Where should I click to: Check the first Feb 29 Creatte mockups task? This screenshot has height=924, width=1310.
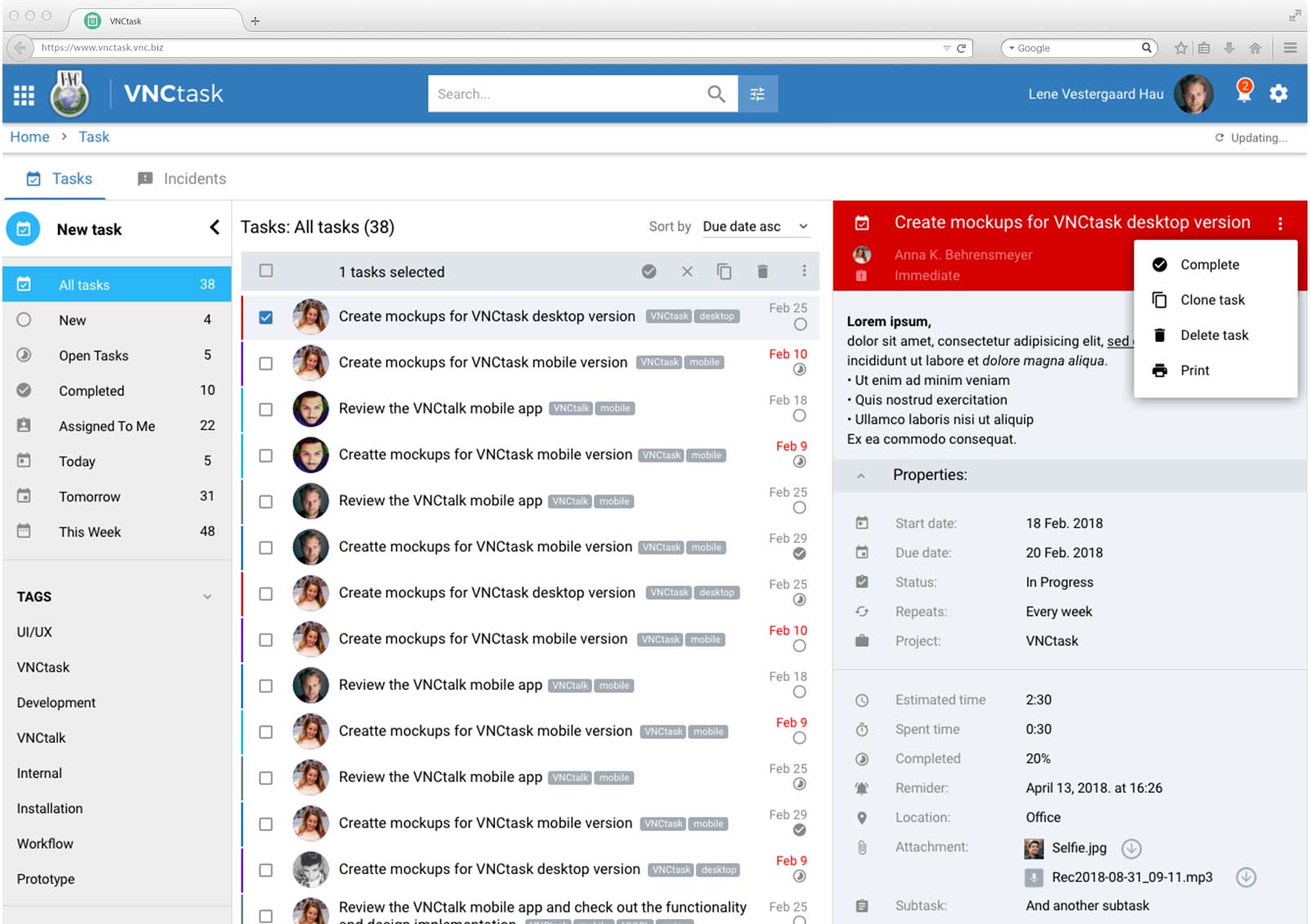[266, 547]
